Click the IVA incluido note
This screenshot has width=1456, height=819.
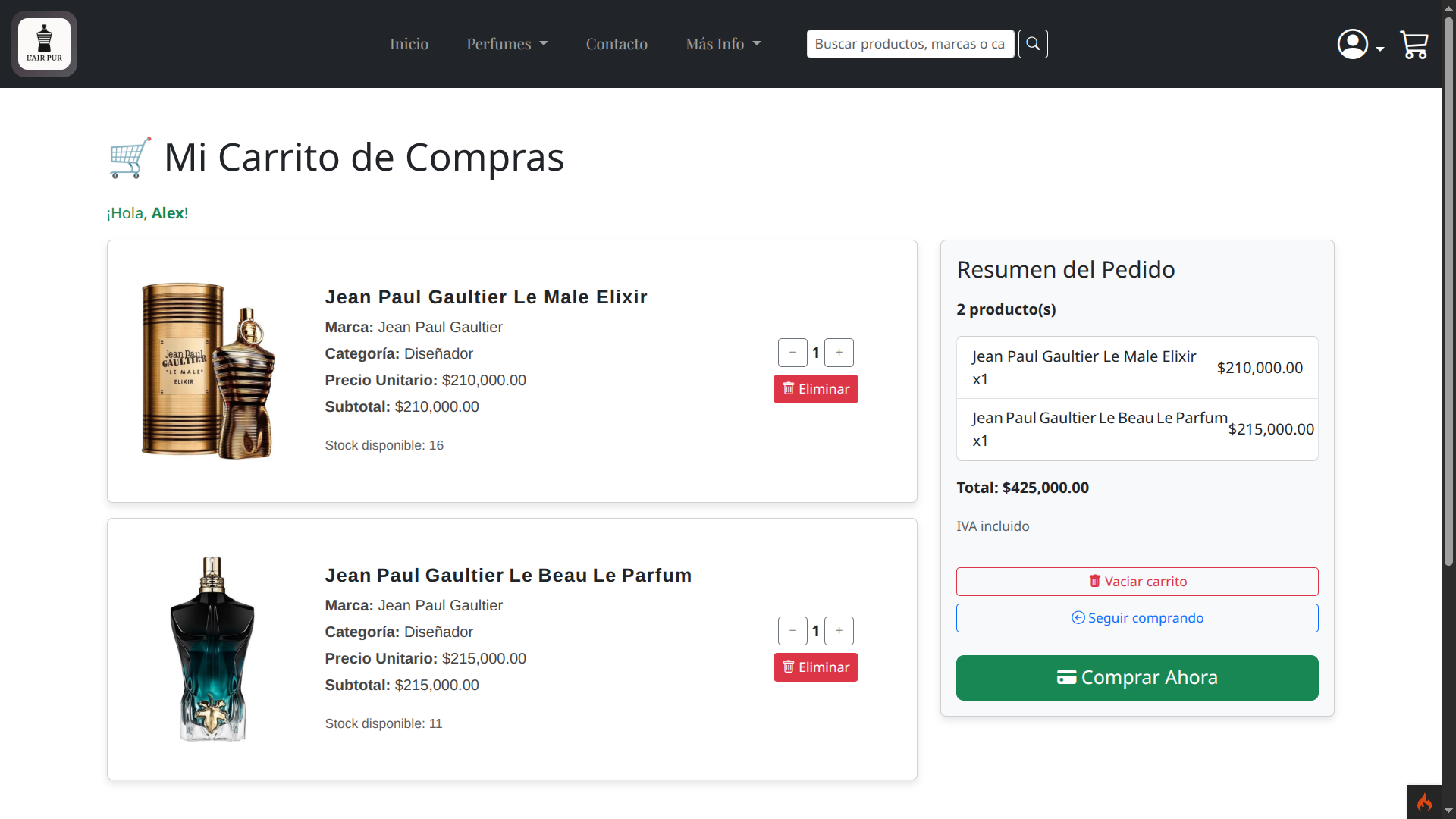coord(993,526)
